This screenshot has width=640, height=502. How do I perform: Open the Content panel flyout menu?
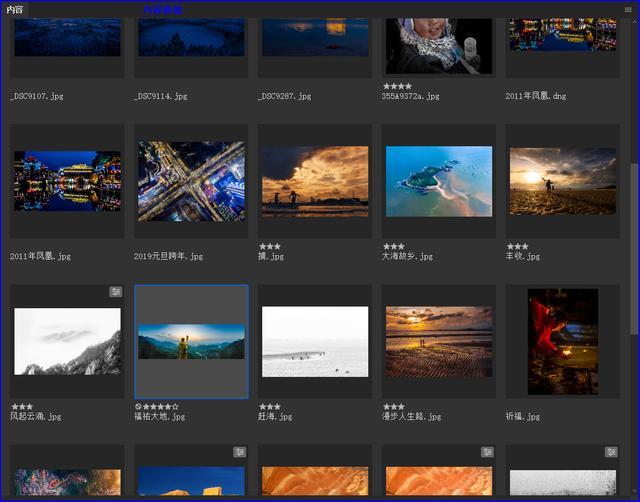tap(628, 9)
